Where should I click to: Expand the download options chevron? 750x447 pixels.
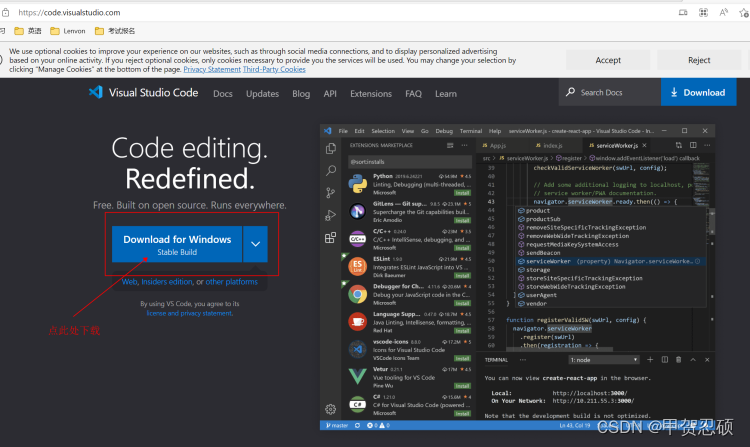click(x=255, y=244)
